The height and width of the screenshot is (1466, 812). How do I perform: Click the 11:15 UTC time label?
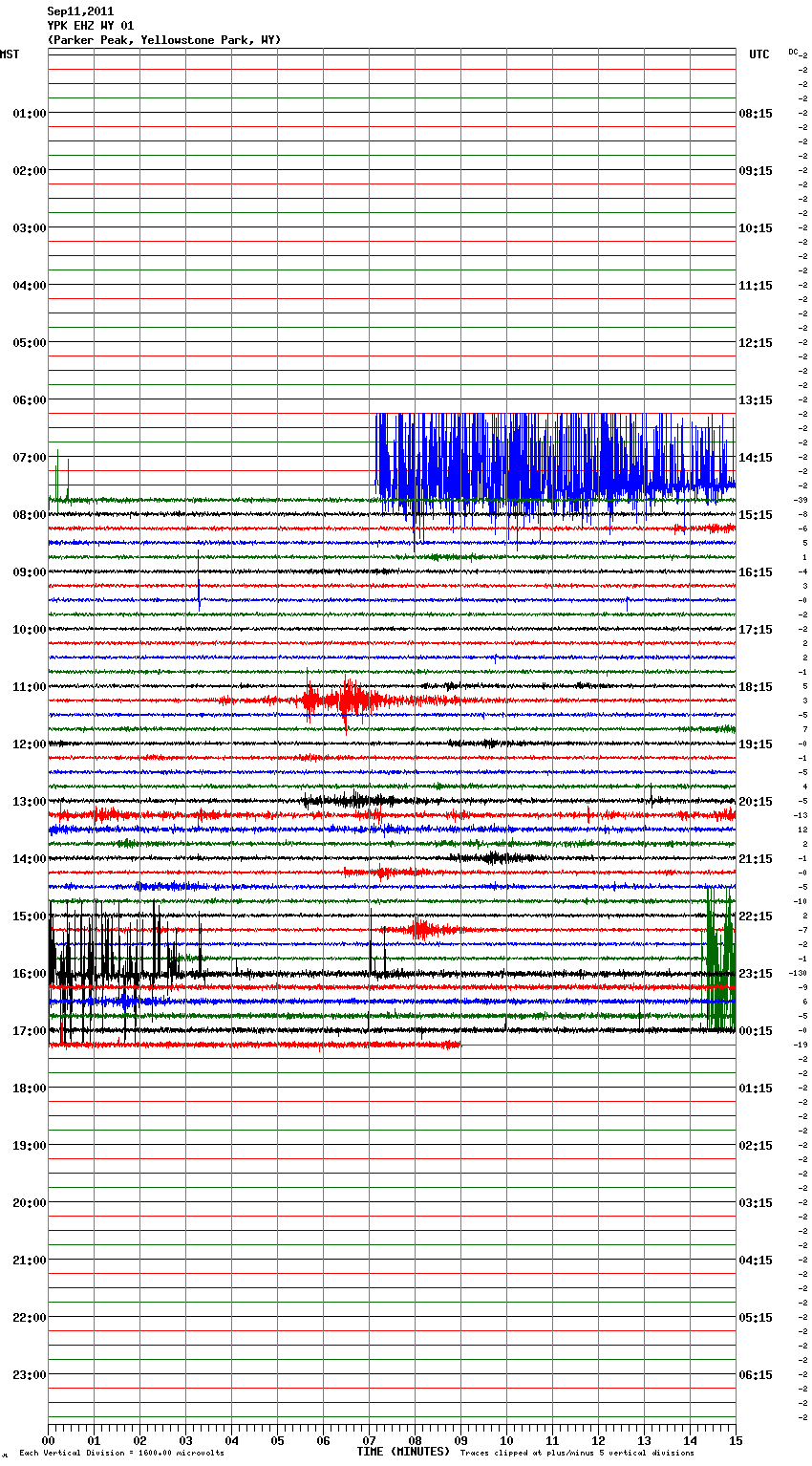[756, 286]
